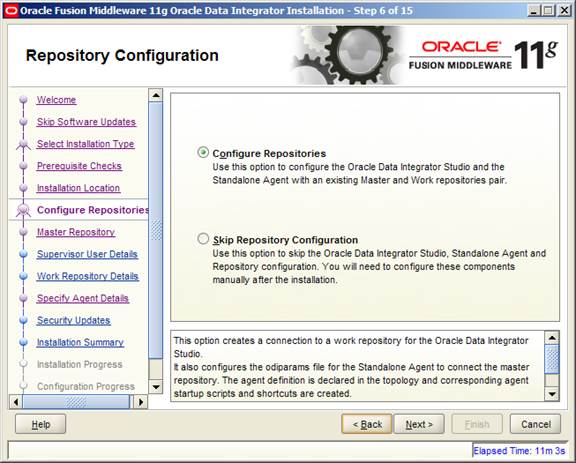The width and height of the screenshot is (576, 463).
Task: Click the Security Updates bullet icon
Action: coord(24,320)
